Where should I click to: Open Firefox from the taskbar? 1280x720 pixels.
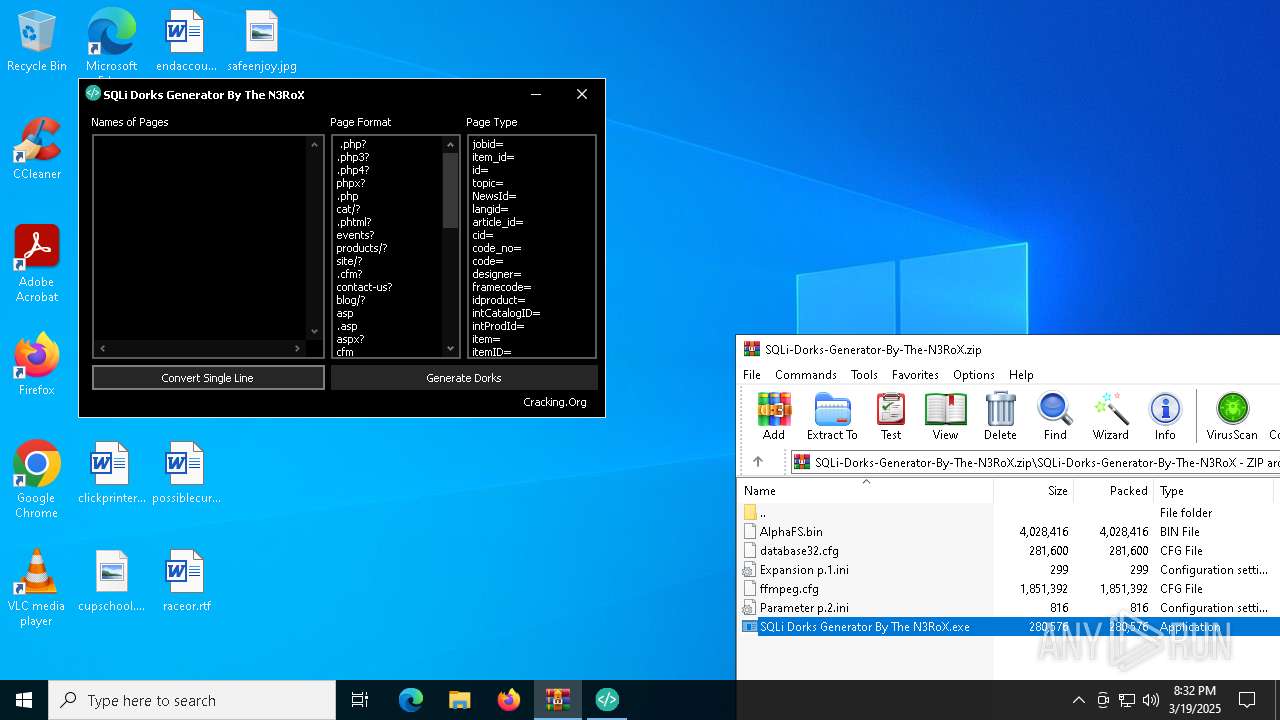pos(509,700)
